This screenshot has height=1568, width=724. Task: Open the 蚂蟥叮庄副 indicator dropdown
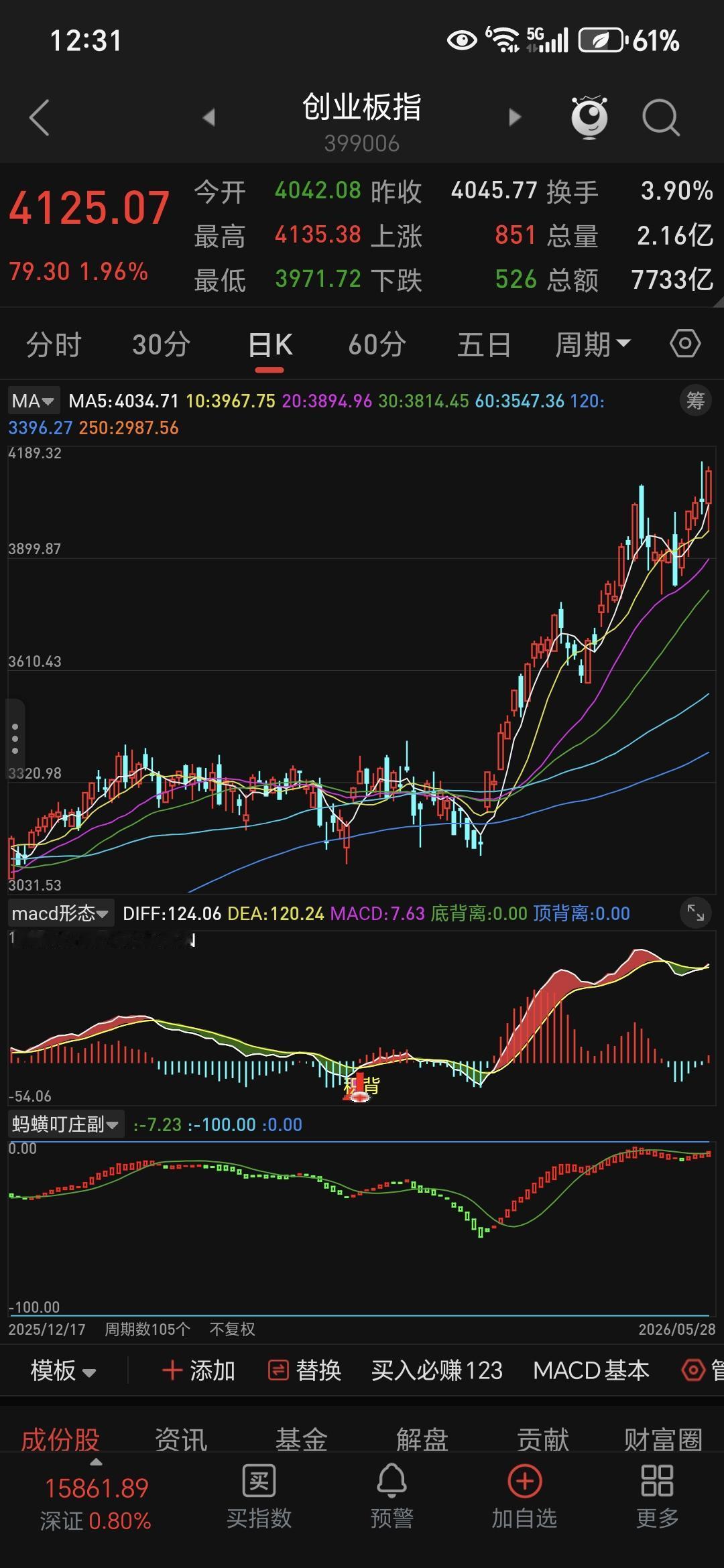(65, 1124)
